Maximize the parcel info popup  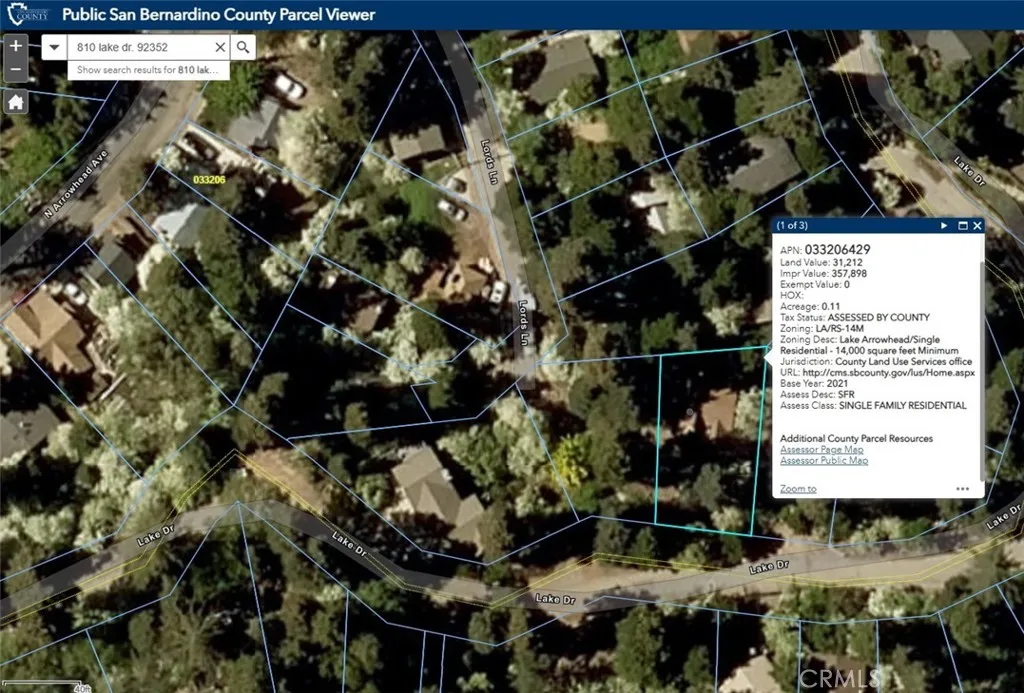(x=962, y=226)
